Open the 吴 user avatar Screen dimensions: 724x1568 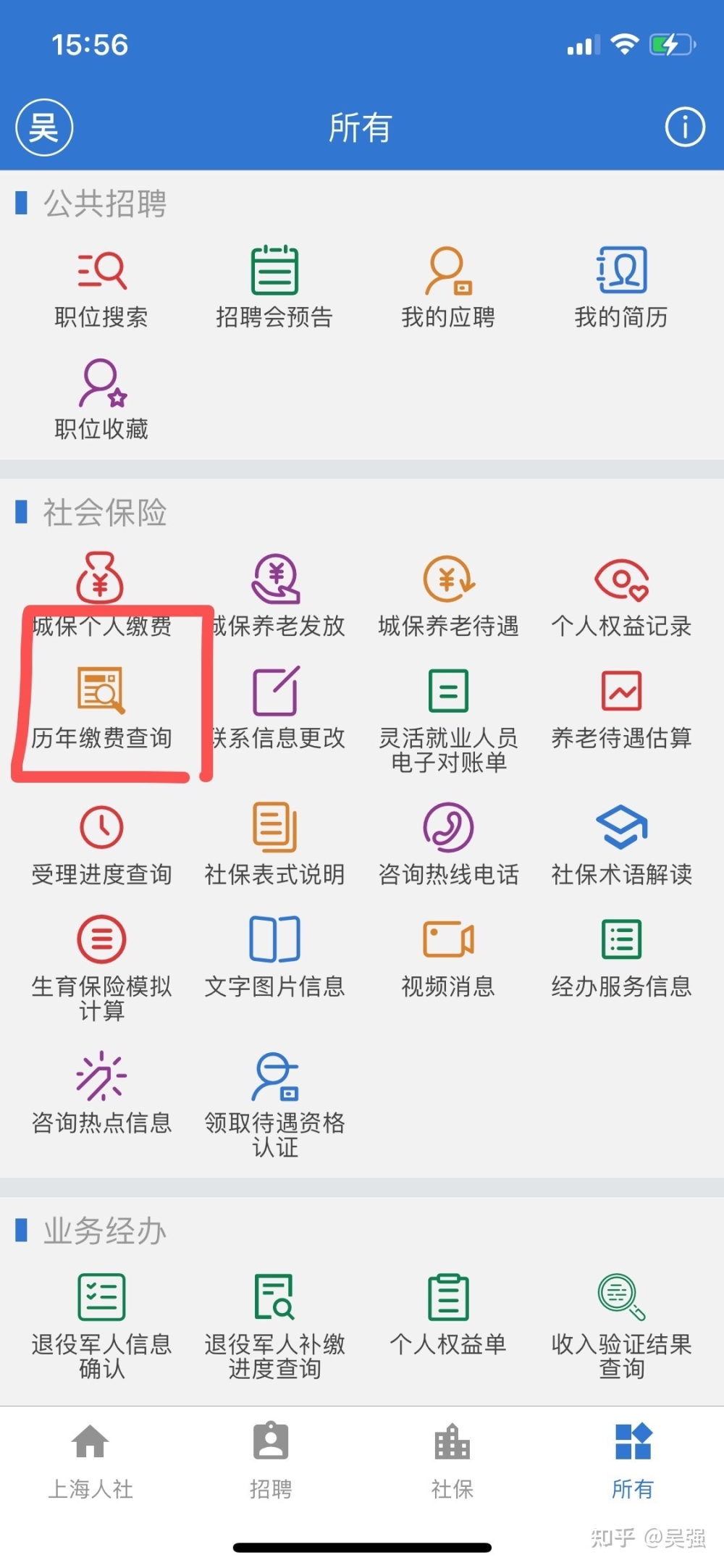[44, 127]
